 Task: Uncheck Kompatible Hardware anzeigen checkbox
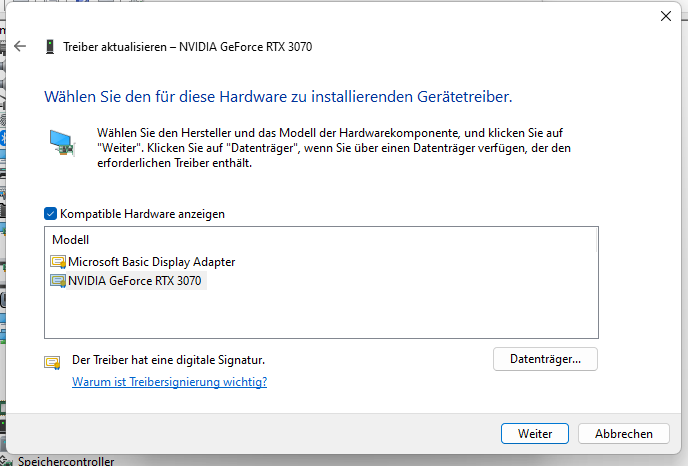(50, 214)
